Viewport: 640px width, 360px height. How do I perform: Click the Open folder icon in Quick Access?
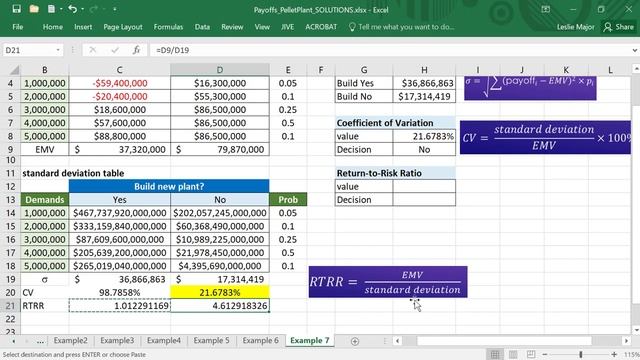[34, 9]
